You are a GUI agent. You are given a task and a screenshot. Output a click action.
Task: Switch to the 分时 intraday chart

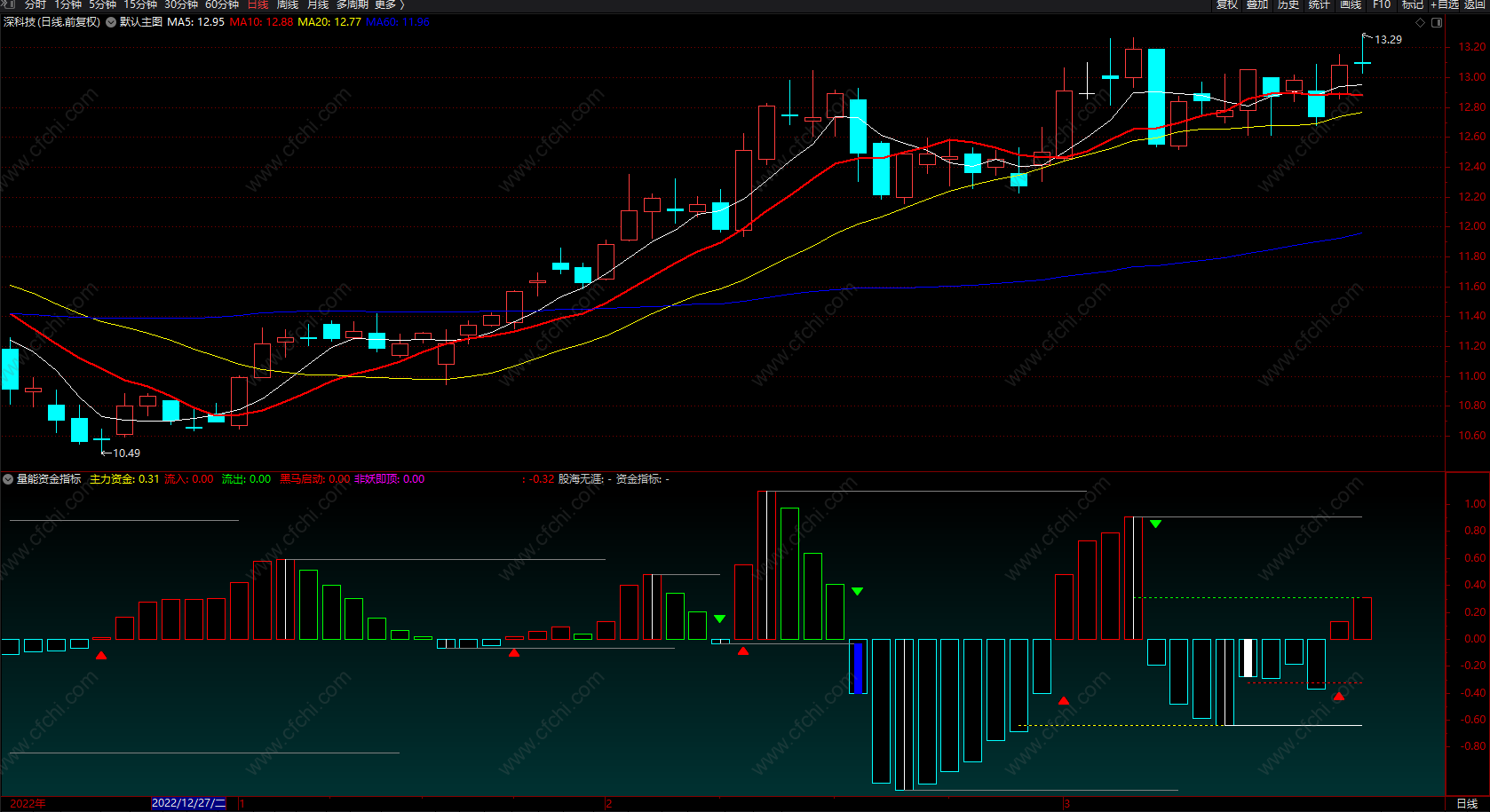point(36,4)
